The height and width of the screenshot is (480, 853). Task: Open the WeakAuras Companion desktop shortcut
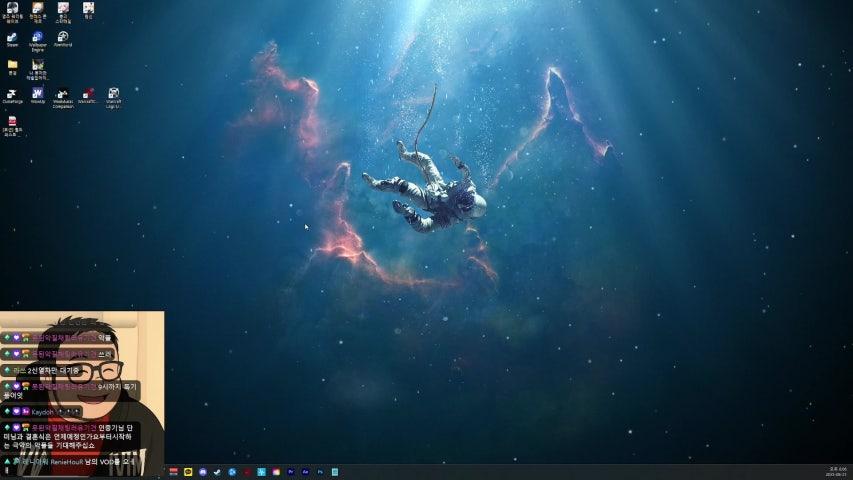pos(63,98)
